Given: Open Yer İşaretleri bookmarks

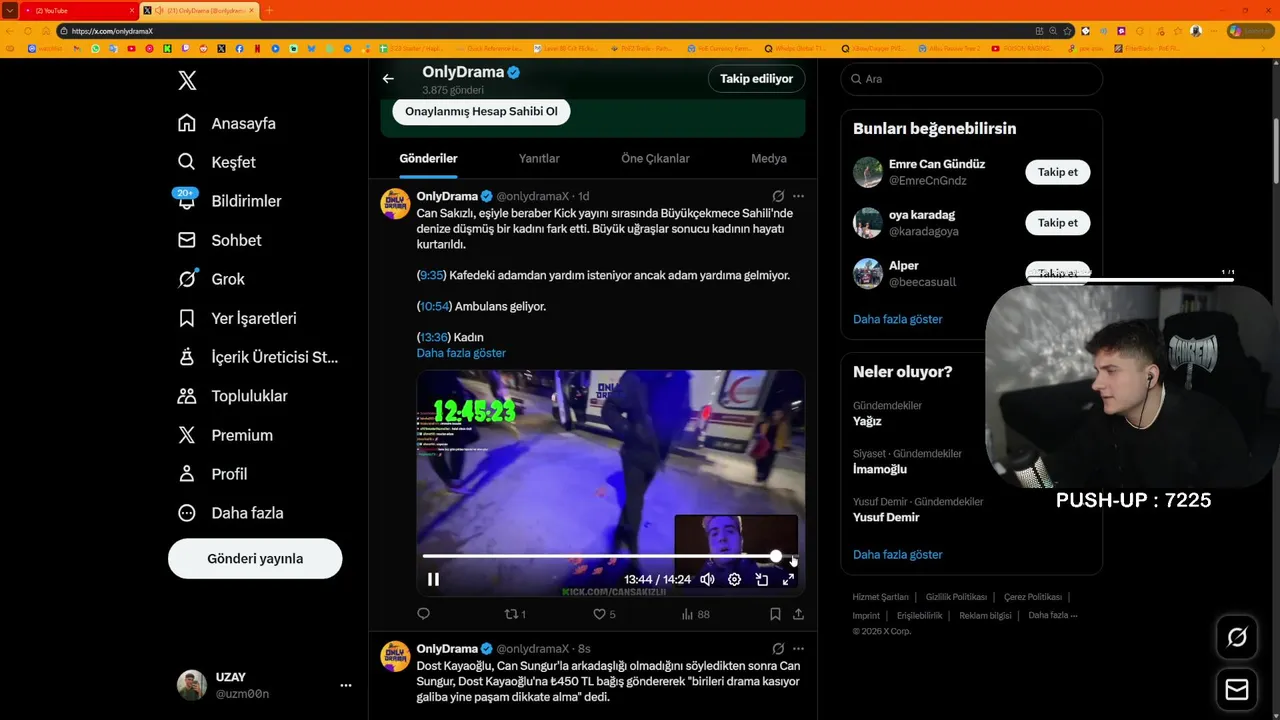Looking at the screenshot, I should pos(236,318).
